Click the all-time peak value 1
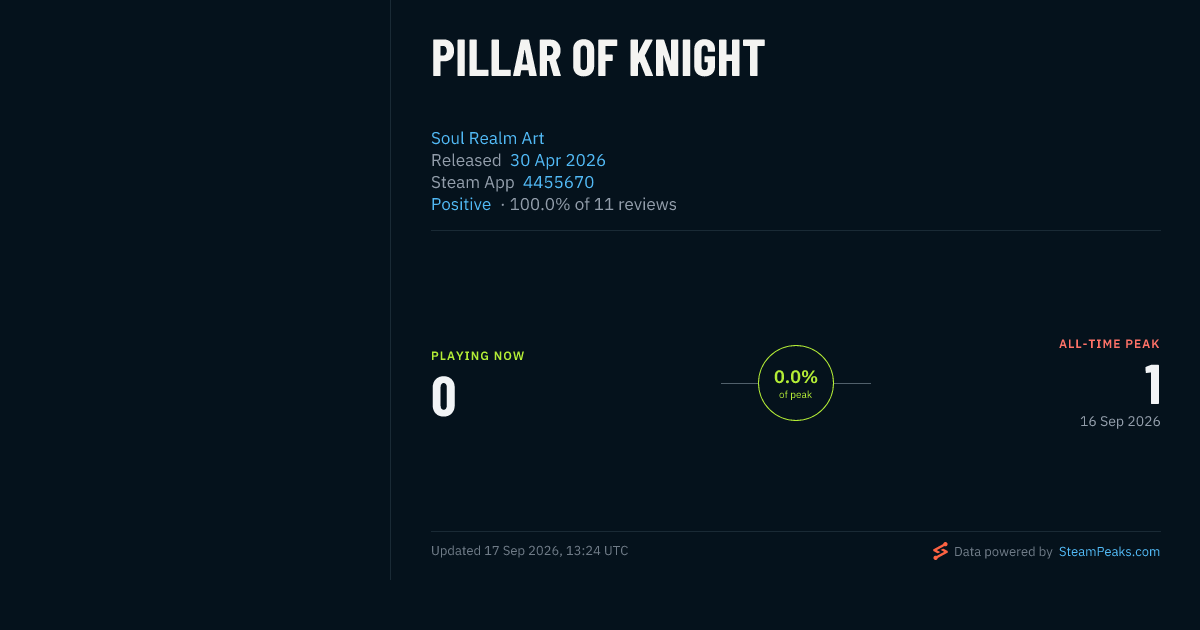 1152,384
